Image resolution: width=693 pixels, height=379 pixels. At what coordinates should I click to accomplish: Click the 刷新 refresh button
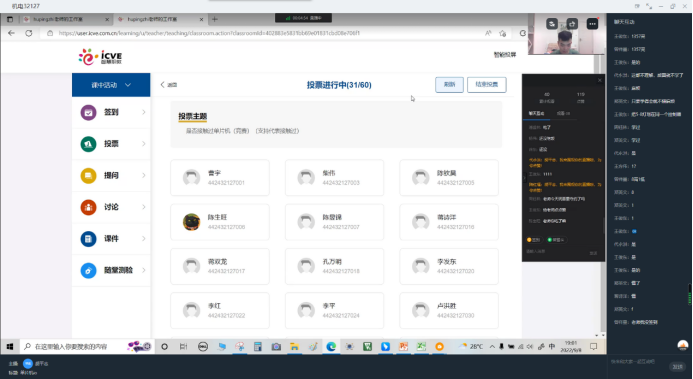tap(449, 84)
